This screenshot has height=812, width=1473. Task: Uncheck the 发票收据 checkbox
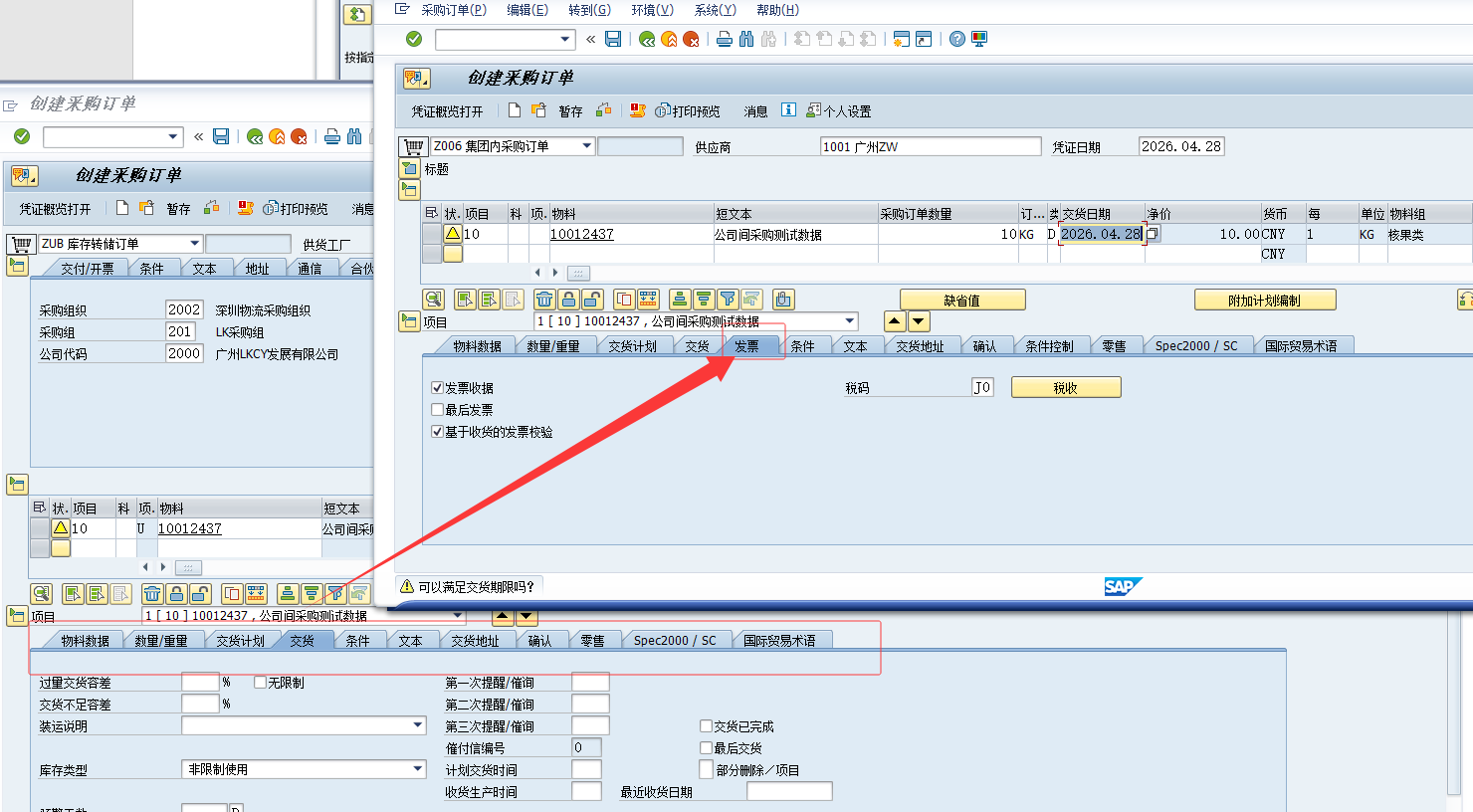437,388
